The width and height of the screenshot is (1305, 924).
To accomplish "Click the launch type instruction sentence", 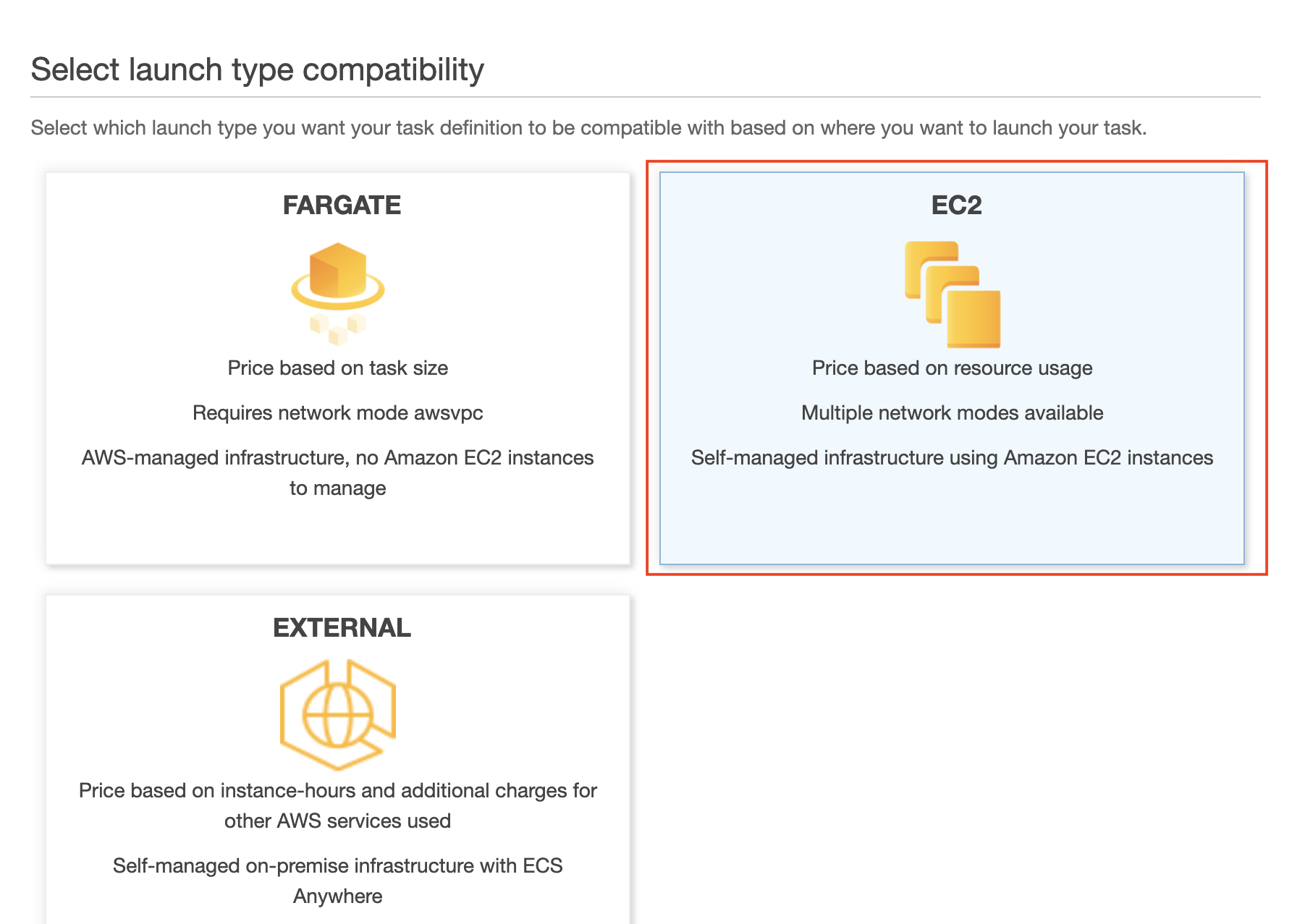I will 588,128.
